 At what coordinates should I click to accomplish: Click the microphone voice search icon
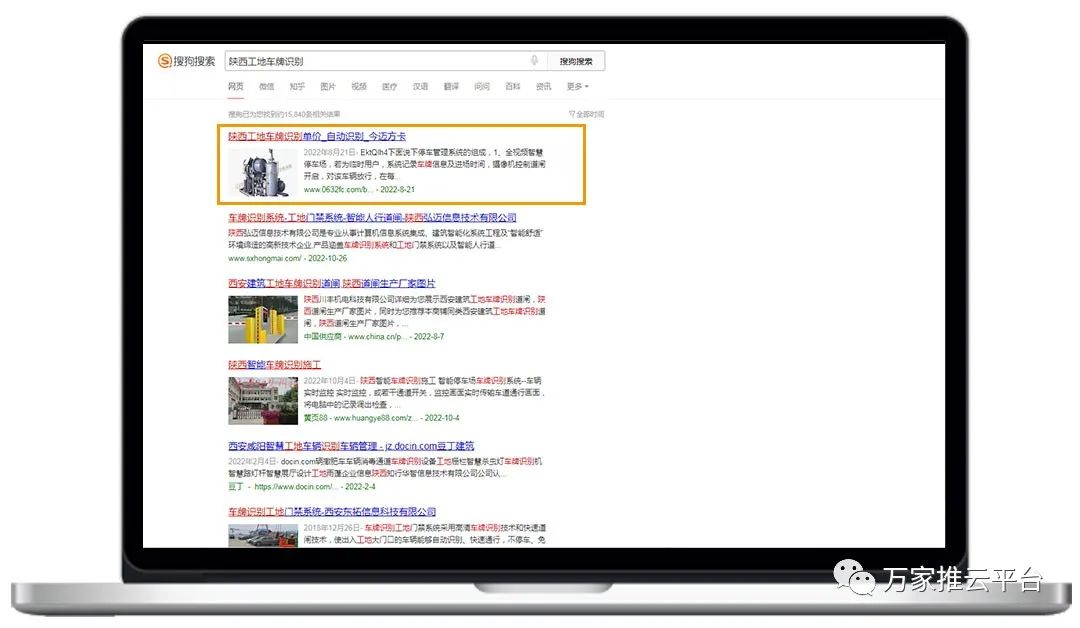click(534, 61)
